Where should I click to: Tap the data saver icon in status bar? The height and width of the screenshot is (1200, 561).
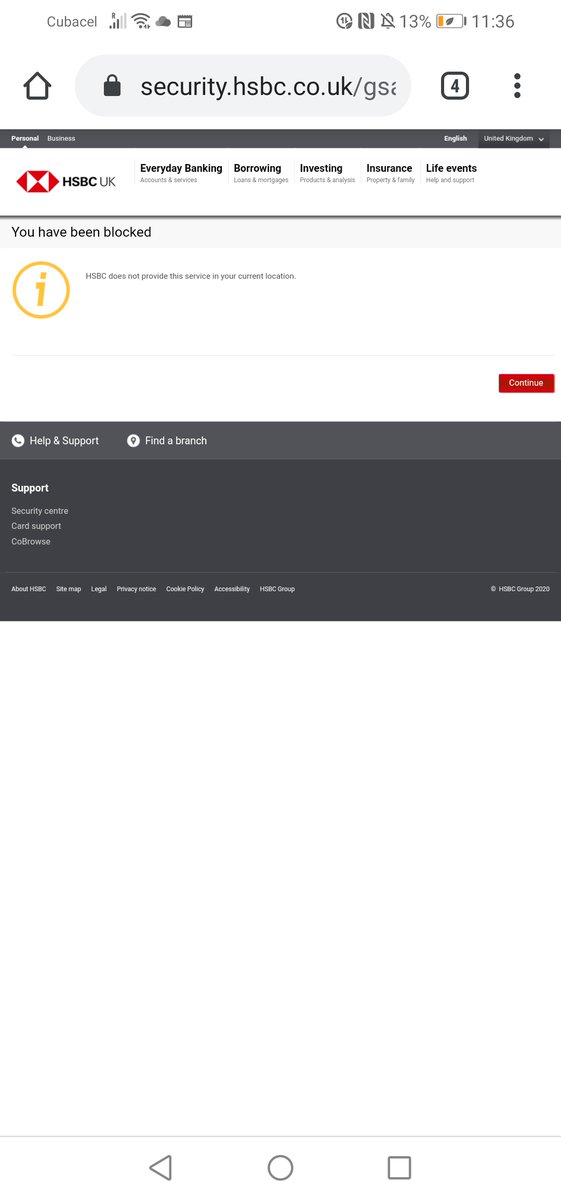point(344,21)
